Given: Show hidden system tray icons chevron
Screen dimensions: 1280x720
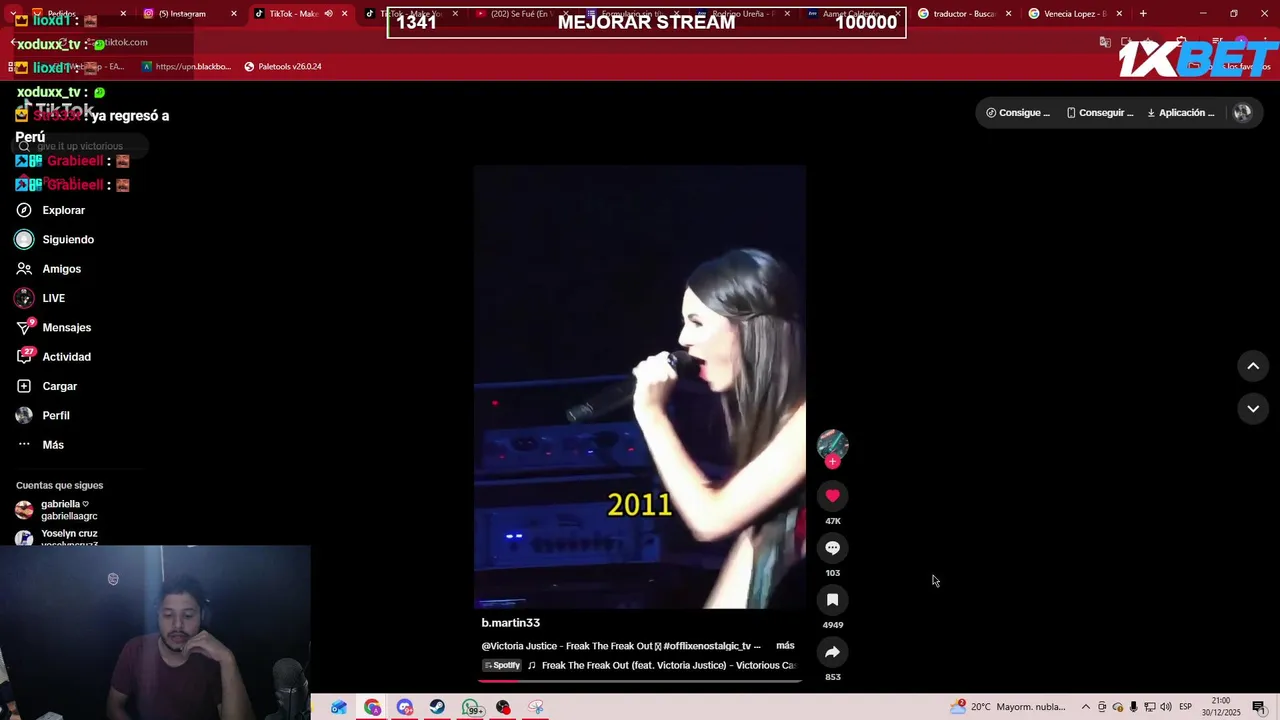Looking at the screenshot, I should coord(1086,707).
